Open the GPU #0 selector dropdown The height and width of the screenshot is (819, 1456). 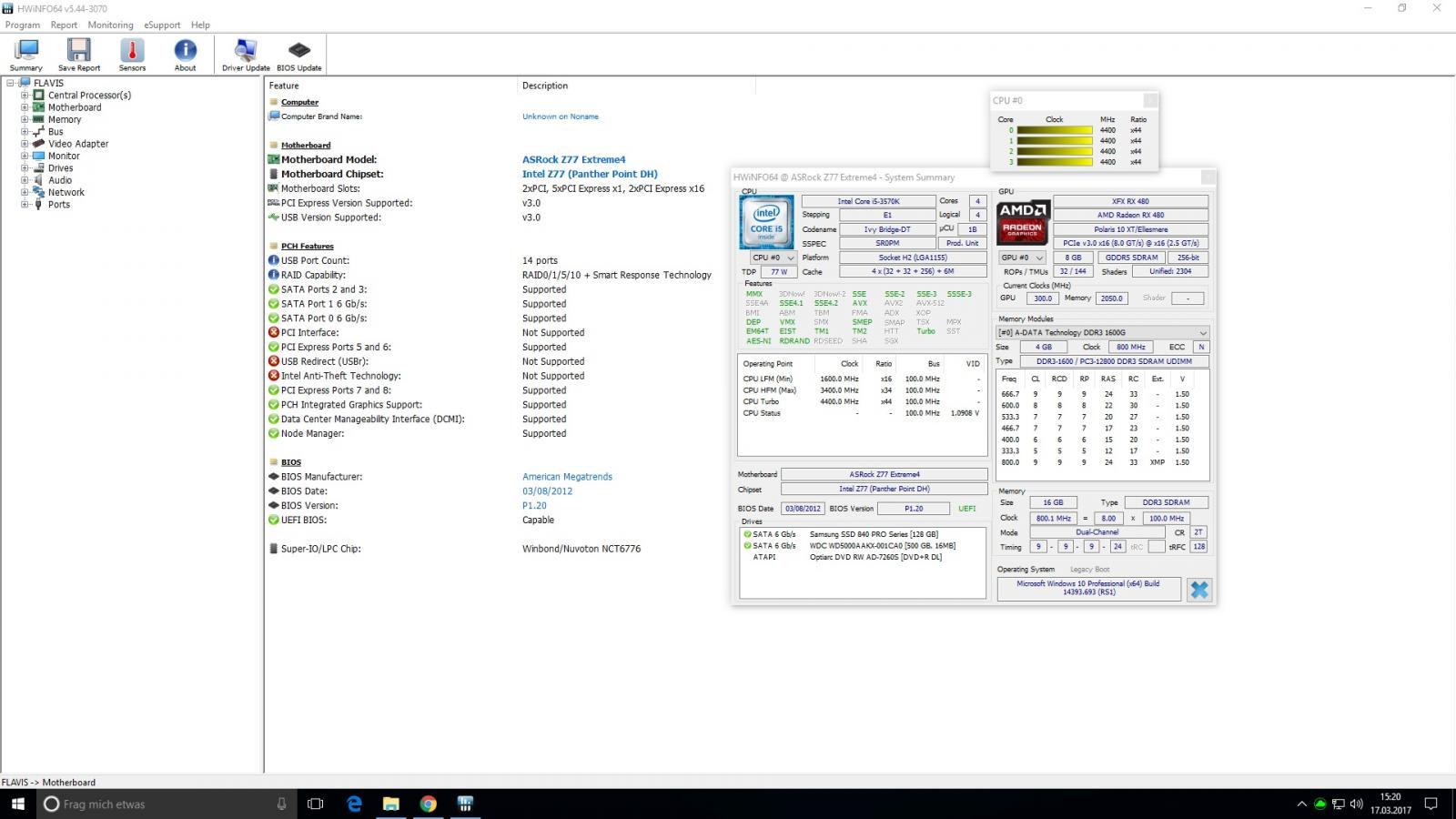(x=1022, y=258)
